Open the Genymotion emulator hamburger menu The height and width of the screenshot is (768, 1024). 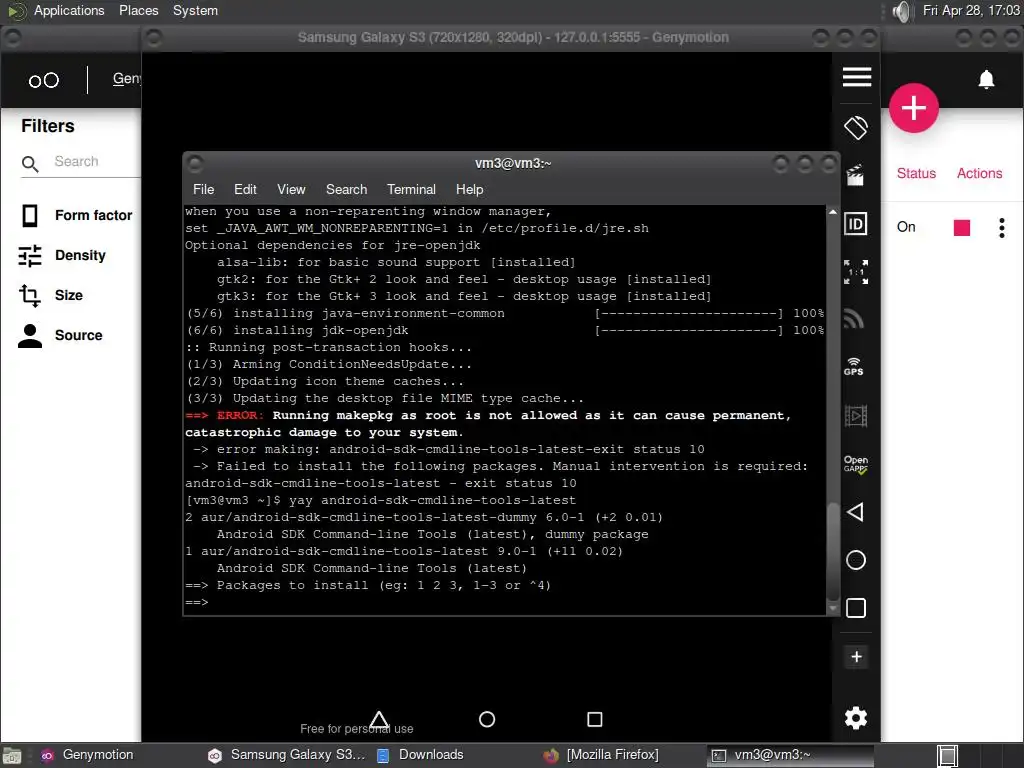[x=856, y=77]
